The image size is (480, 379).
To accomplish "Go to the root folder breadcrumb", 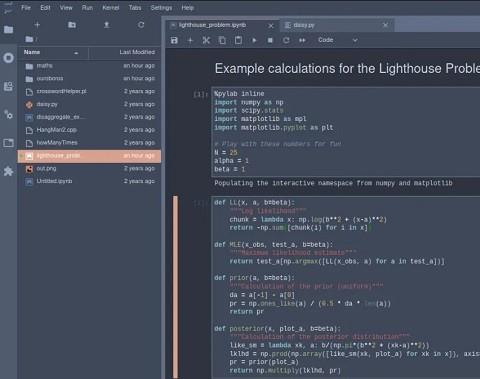I will (29, 39).
